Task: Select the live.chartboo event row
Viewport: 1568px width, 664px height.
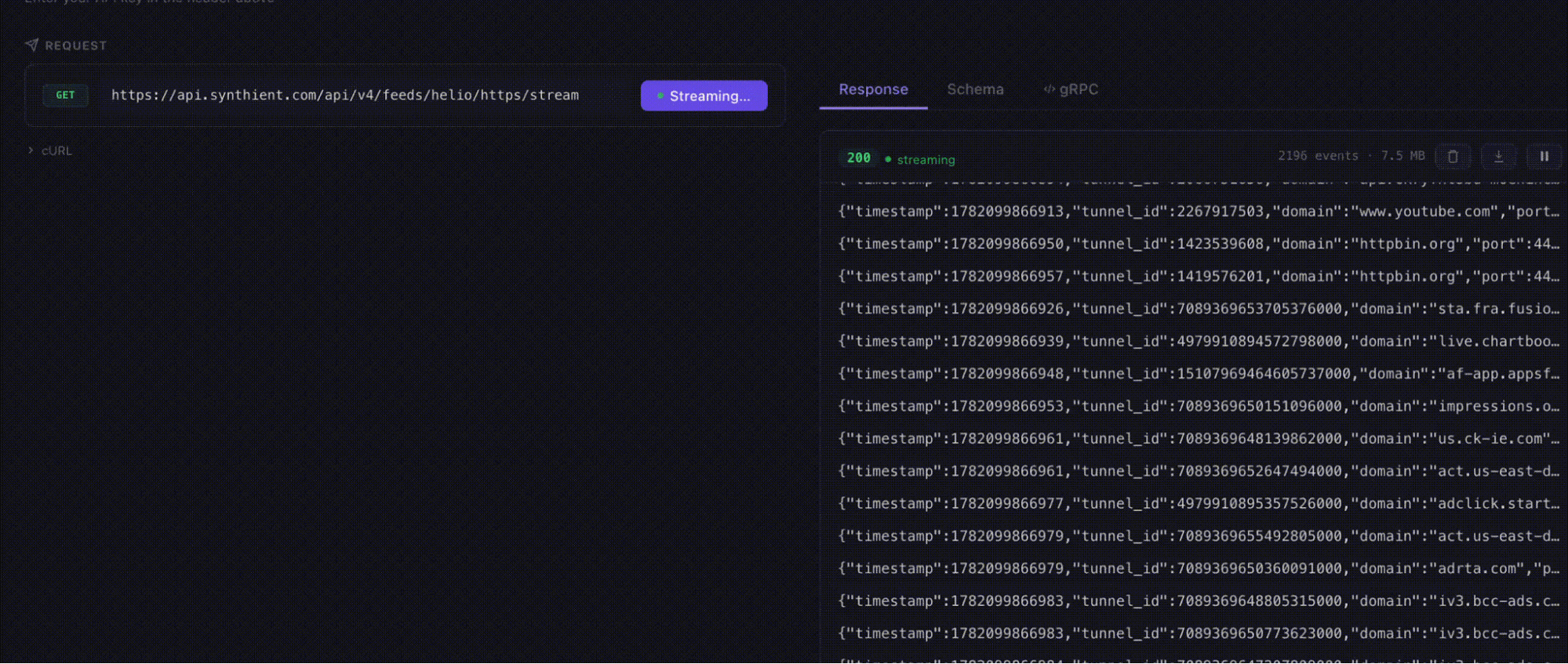Action: 1199,341
